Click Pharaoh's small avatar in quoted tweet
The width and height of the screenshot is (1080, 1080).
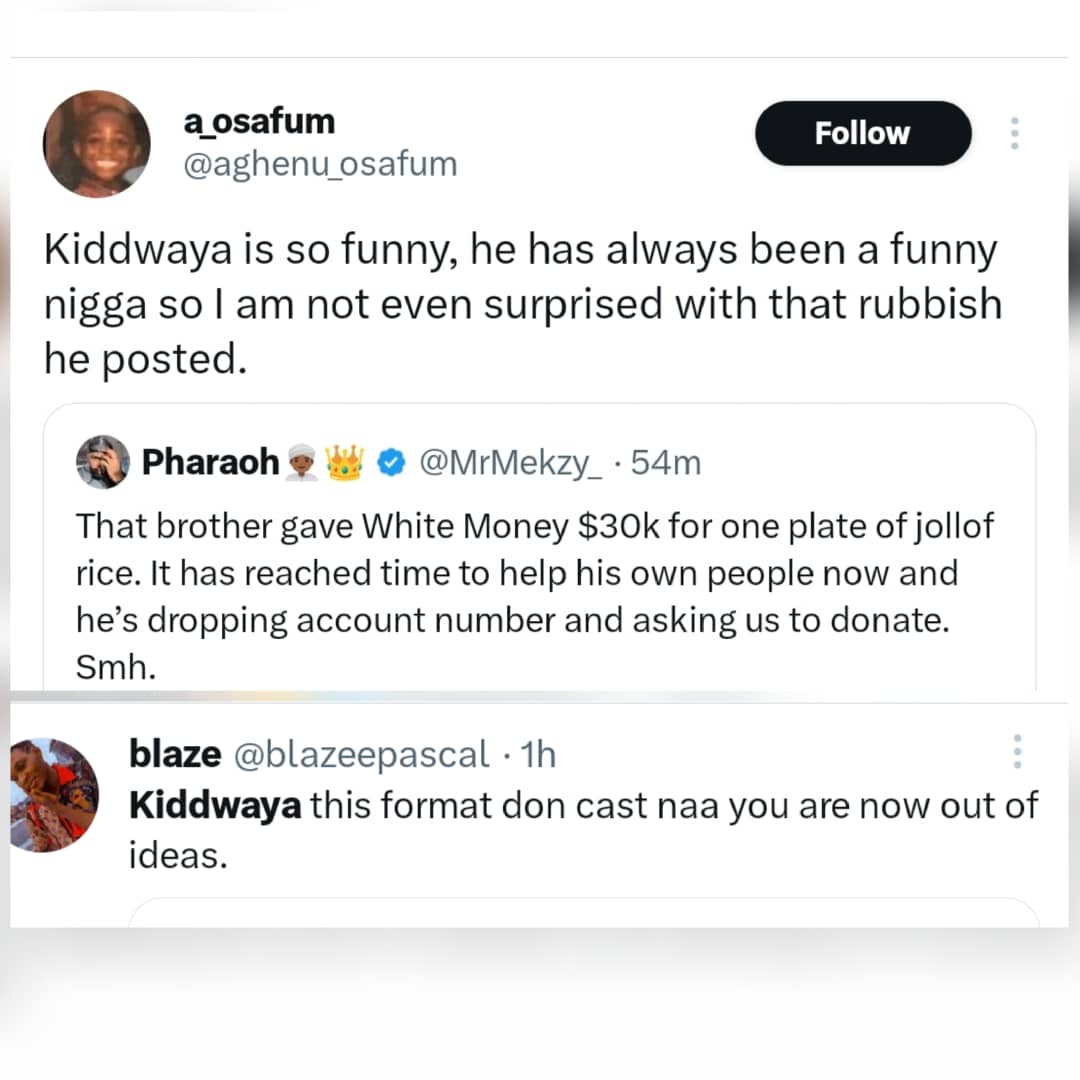(102, 462)
